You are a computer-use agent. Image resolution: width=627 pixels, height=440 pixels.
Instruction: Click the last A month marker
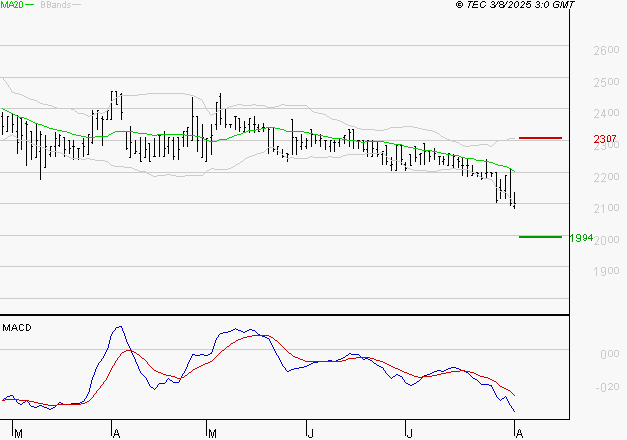click(x=519, y=434)
